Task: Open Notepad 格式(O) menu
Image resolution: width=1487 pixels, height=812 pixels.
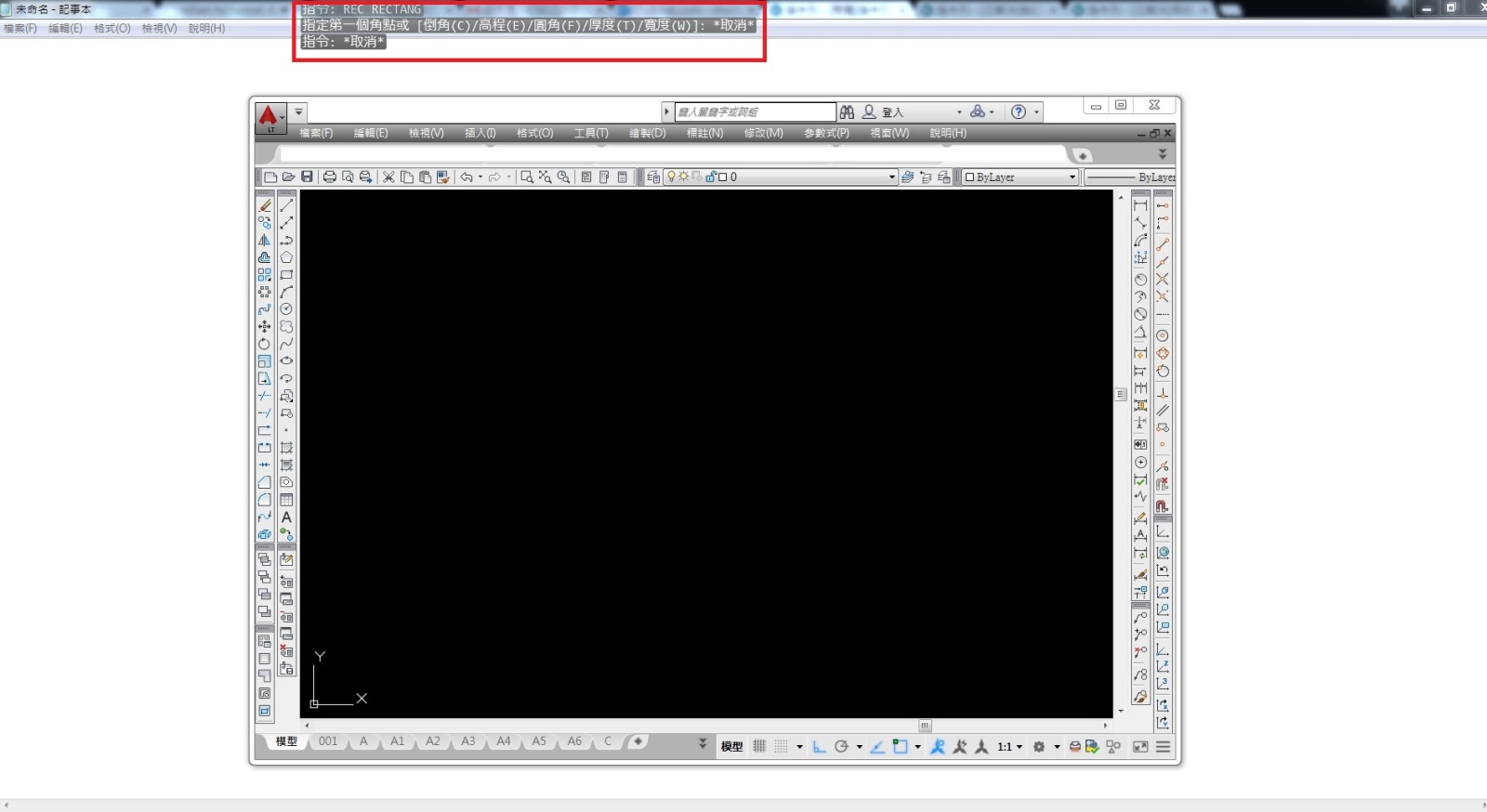Action: [112, 28]
